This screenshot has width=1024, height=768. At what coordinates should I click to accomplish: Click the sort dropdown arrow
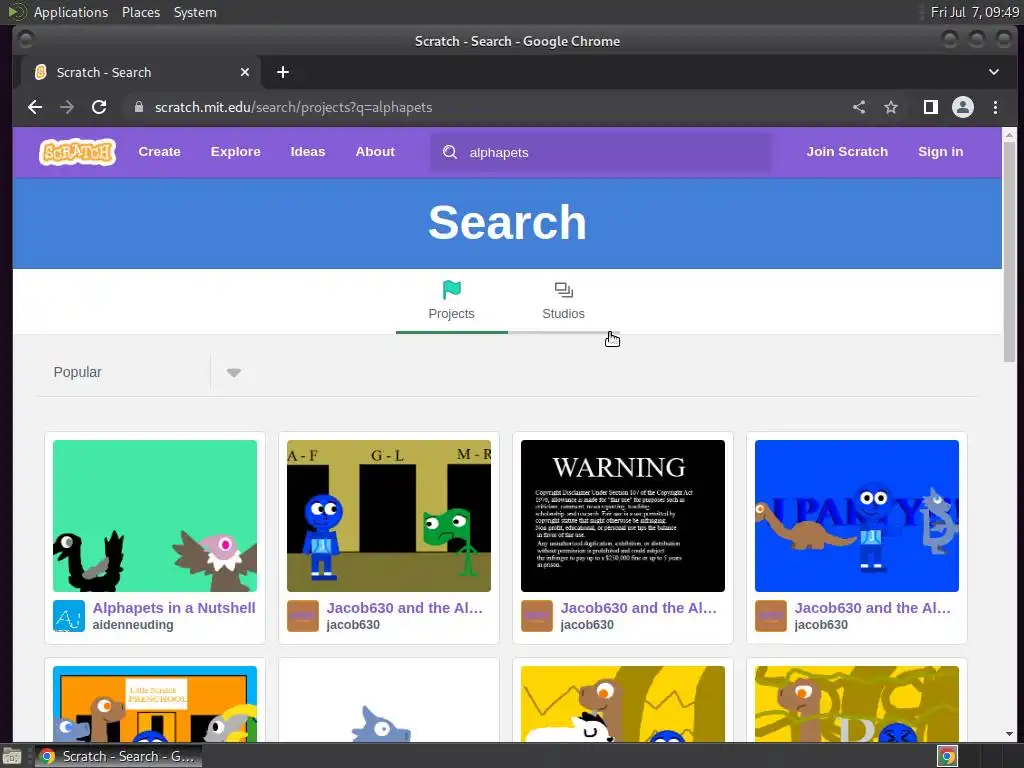[x=233, y=373]
